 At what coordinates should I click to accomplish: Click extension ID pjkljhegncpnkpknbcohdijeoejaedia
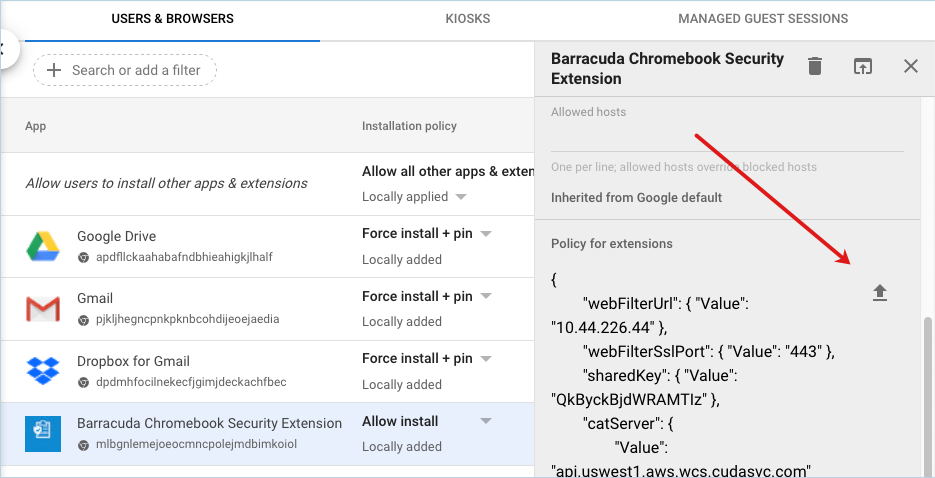tap(187, 319)
